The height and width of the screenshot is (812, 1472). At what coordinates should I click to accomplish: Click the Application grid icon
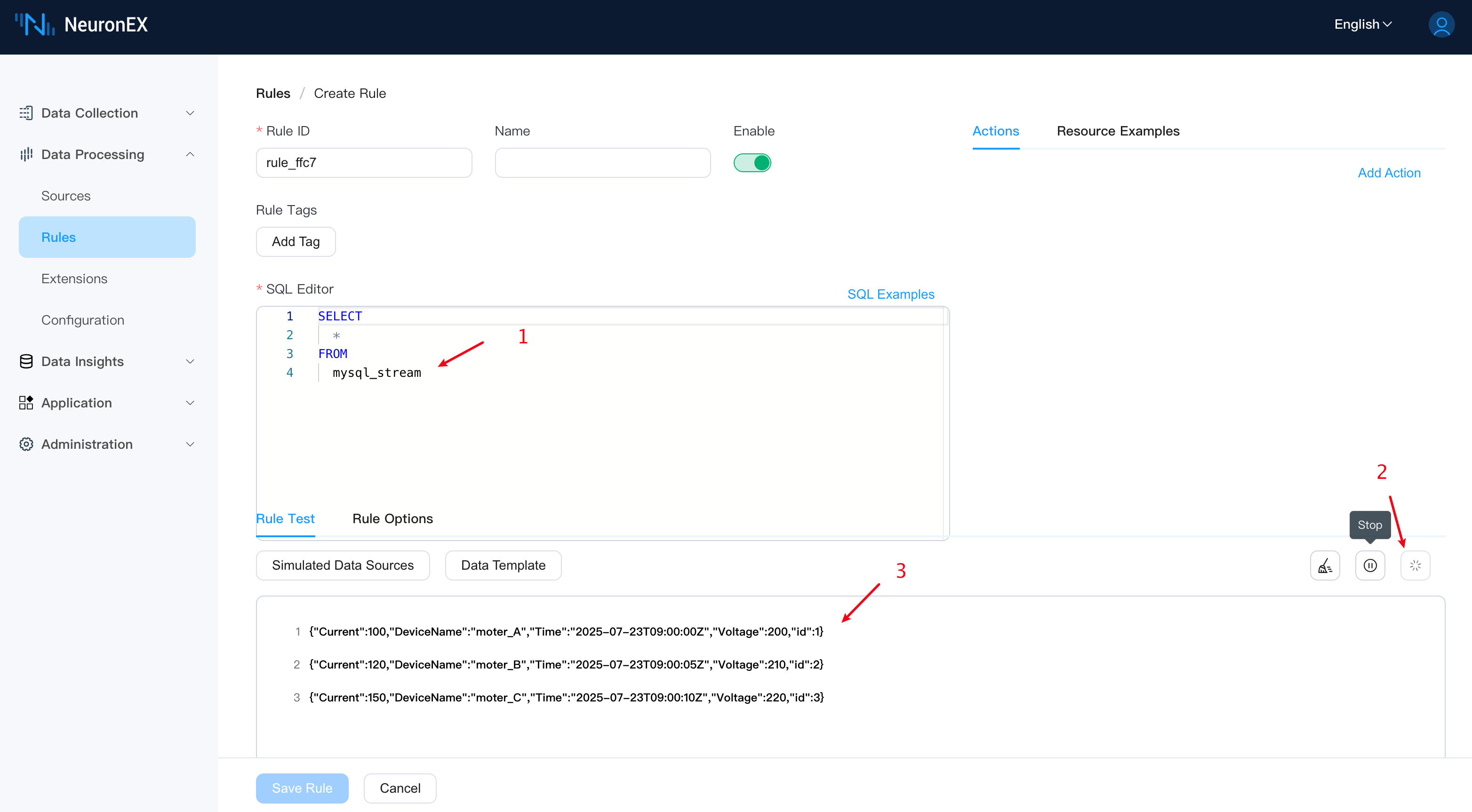click(x=26, y=403)
